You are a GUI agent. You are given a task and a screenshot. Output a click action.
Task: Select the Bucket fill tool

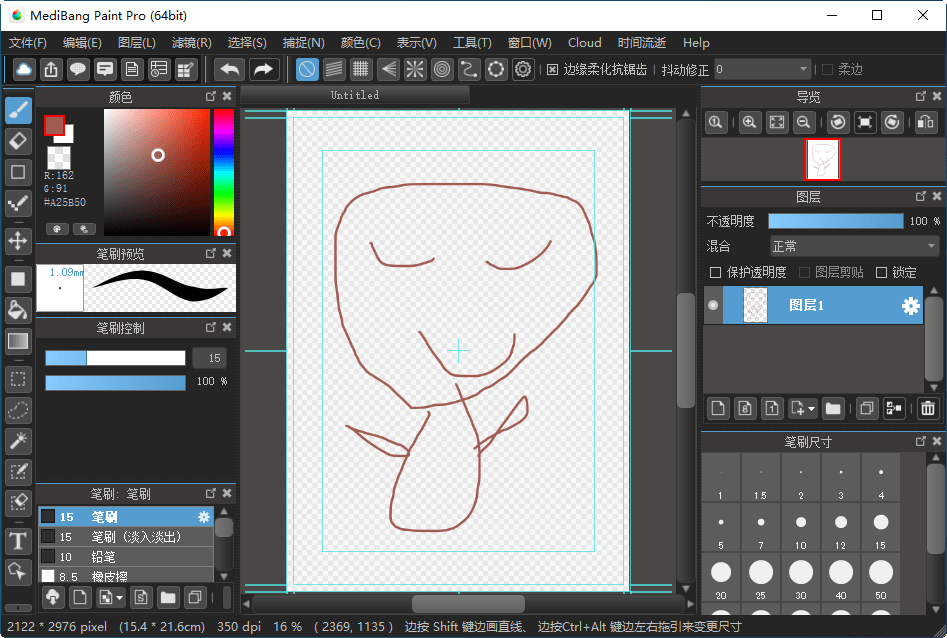pyautogui.click(x=18, y=311)
